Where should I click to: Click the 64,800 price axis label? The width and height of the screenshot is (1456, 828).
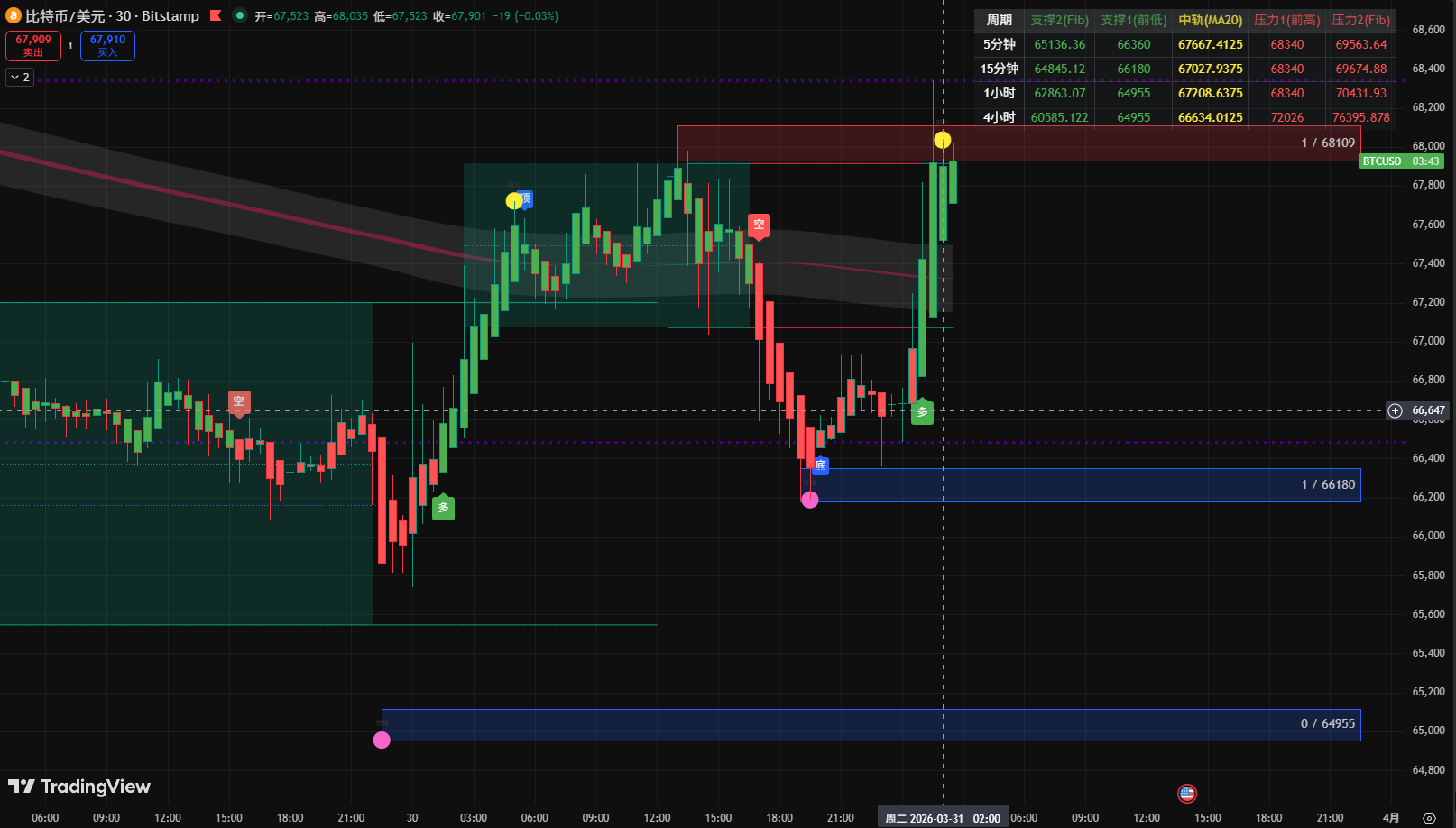pos(1429,769)
